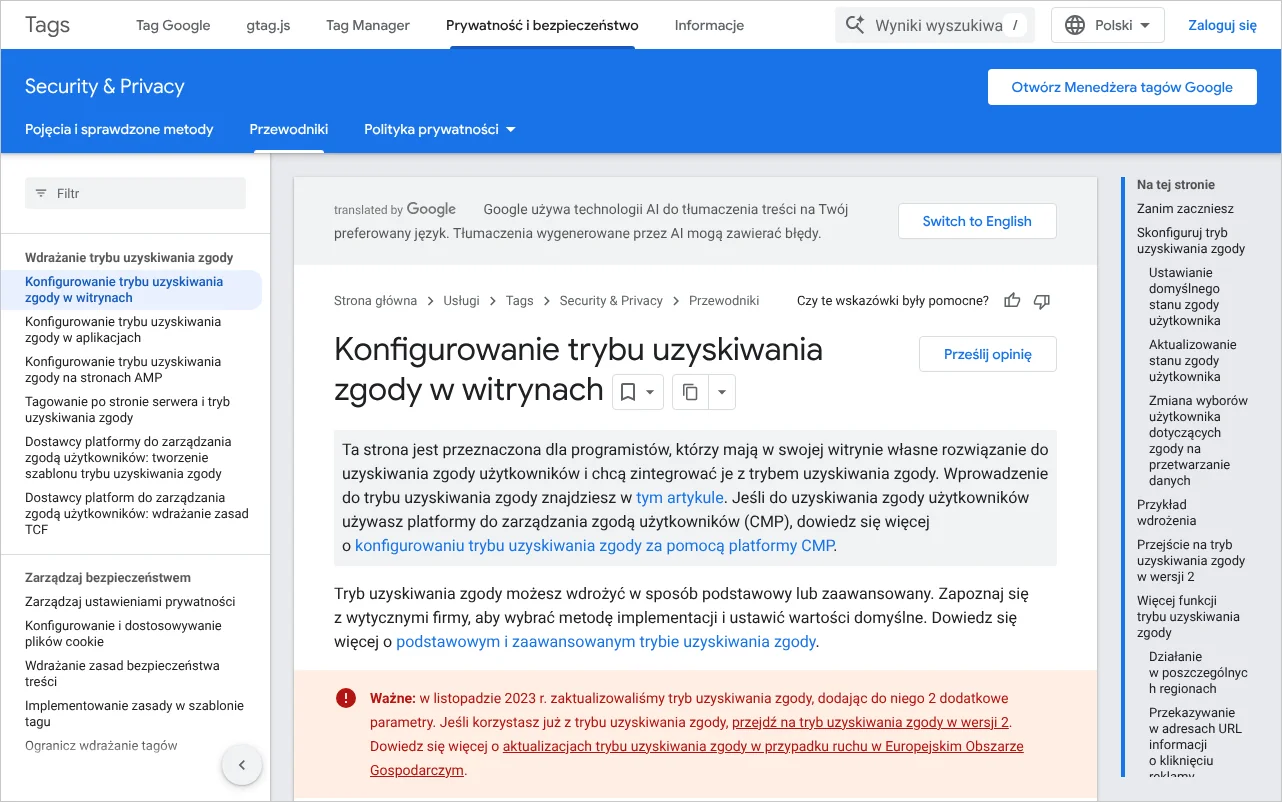Click the Switch to English button
Screen dimensions: 1282x802
coord(977,221)
